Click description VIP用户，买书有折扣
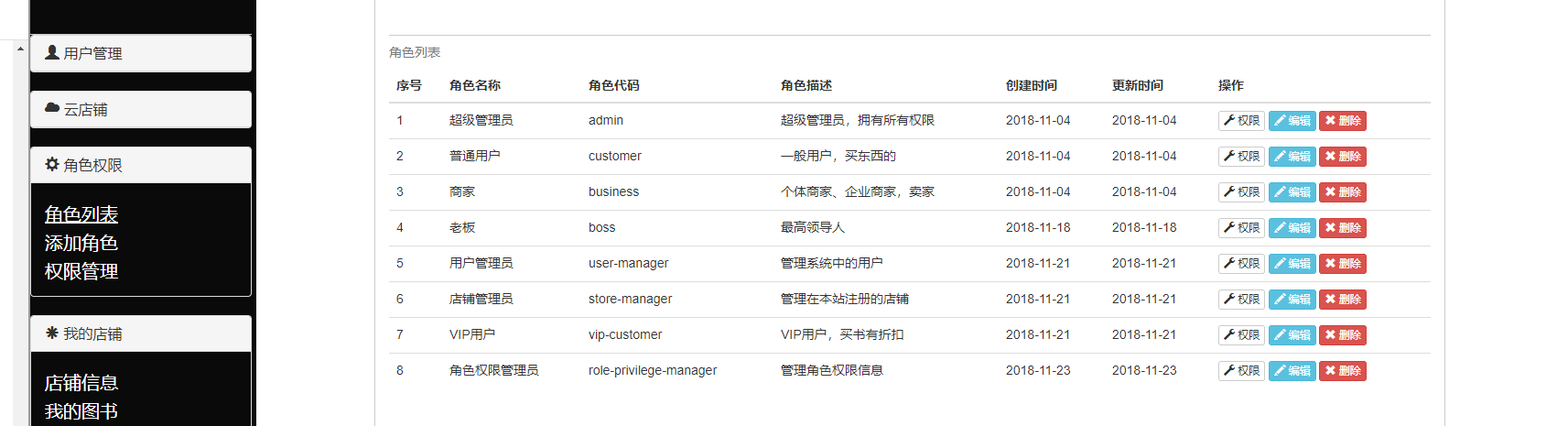This screenshot has height=426, width=1568. click(842, 334)
